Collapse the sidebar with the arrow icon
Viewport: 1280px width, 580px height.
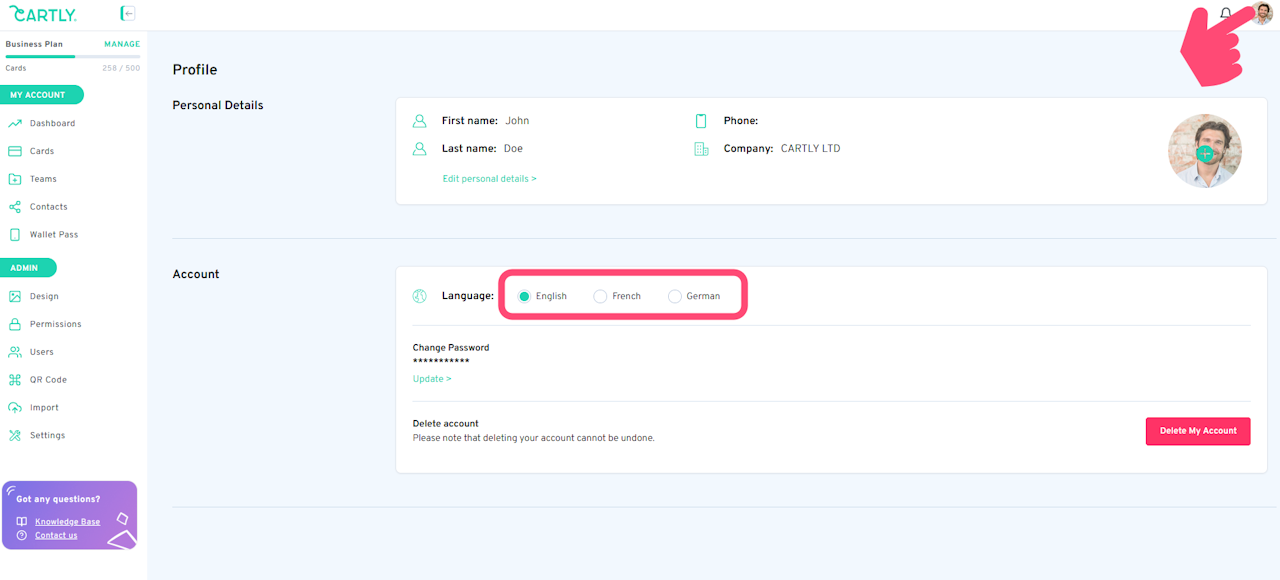128,13
